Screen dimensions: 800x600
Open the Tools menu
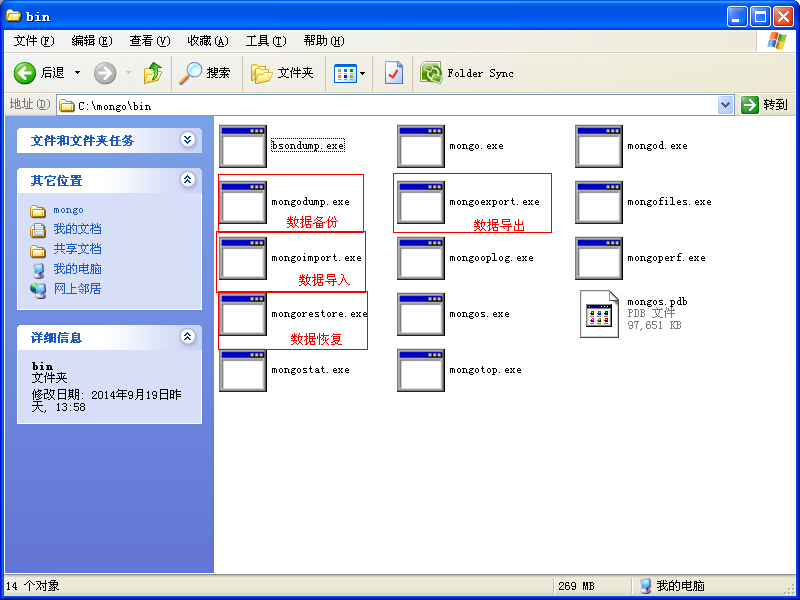[266, 41]
